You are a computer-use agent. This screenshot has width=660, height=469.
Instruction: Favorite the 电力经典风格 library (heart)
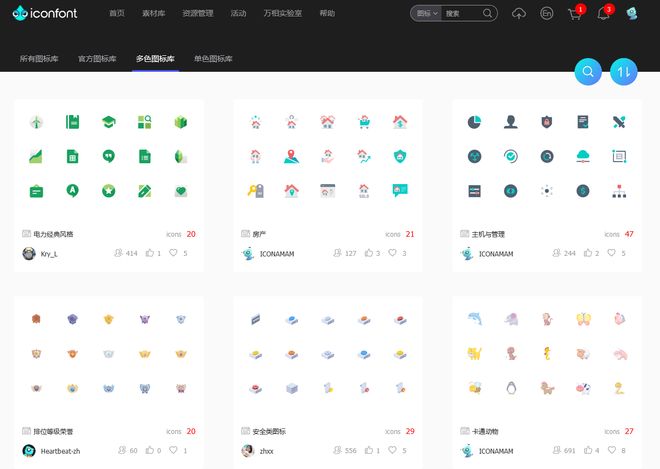click(173, 253)
